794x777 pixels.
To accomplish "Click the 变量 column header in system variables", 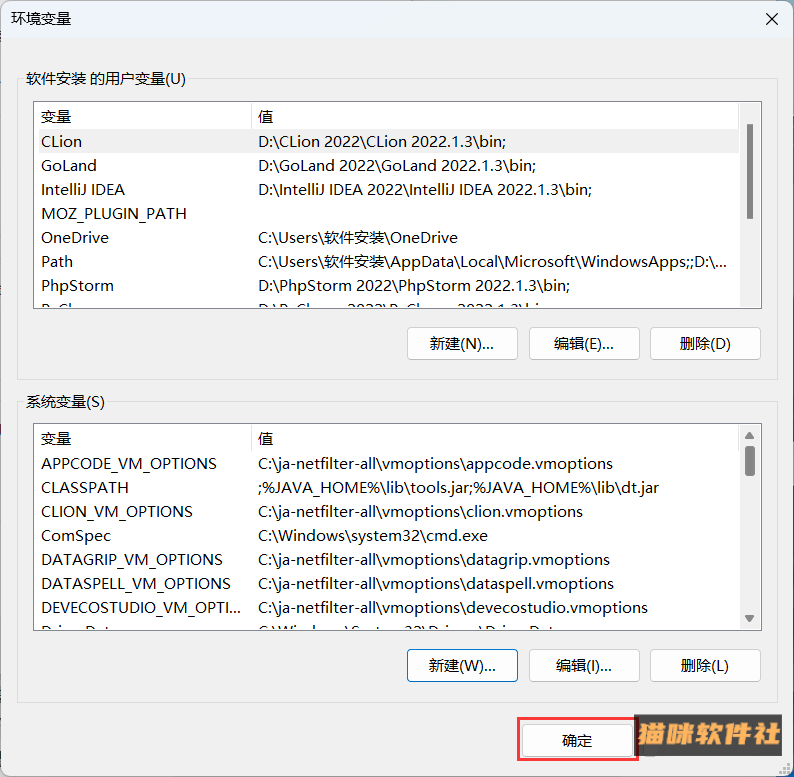I will (144, 439).
